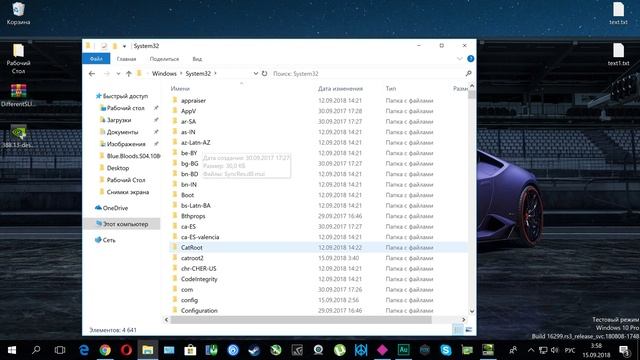
Task: Launch Google Chrome from taskbar
Action: pyautogui.click(x=105, y=350)
